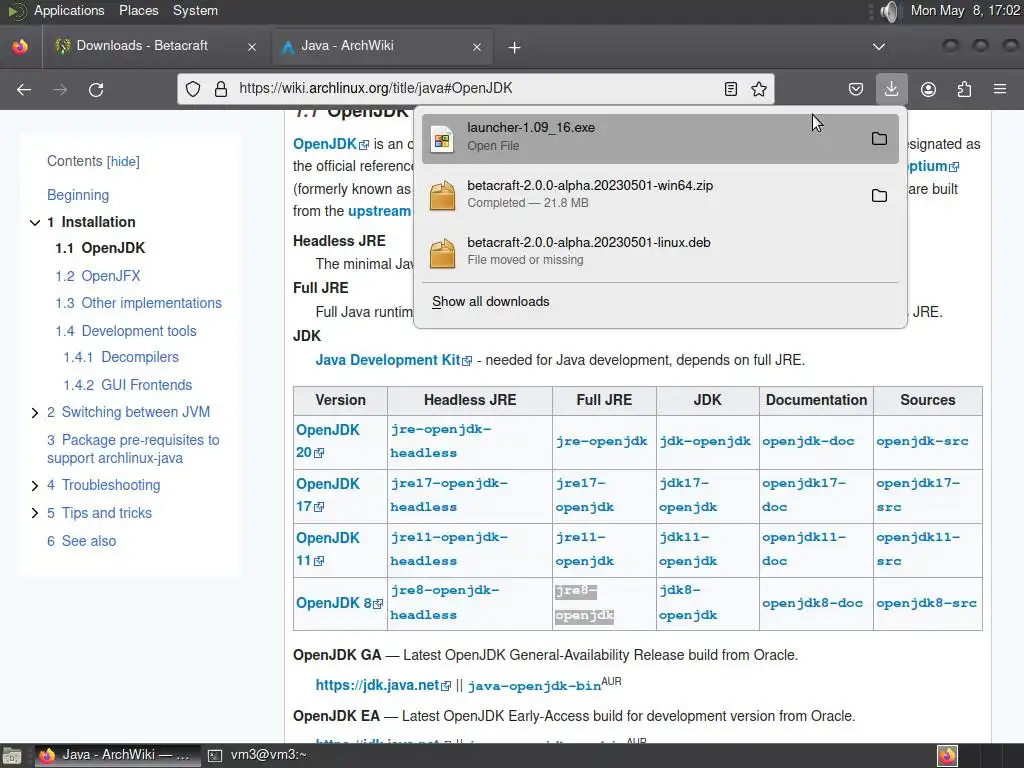Open the Java Development Kit link

(x=393, y=360)
